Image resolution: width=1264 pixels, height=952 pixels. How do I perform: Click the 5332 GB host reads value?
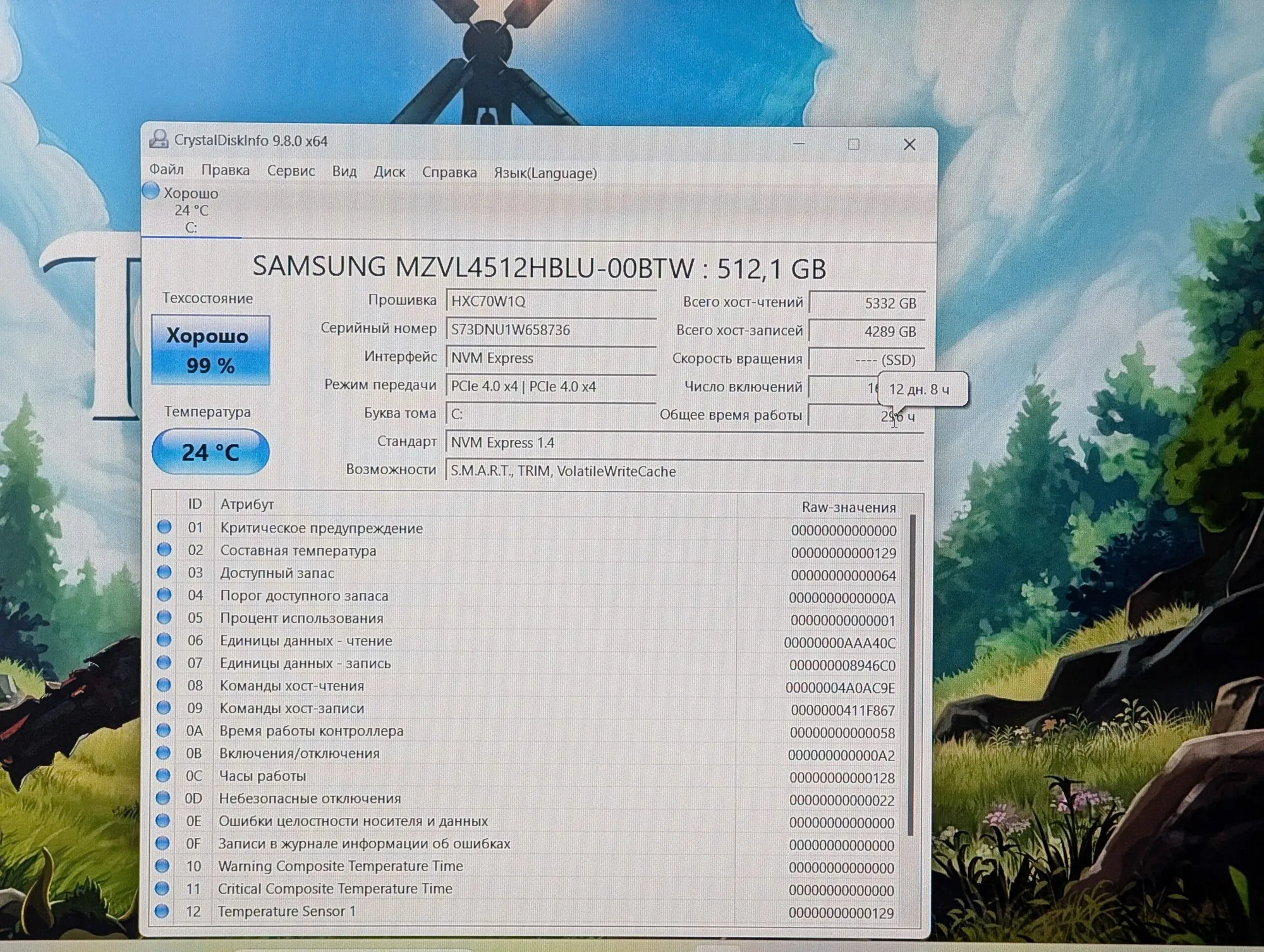click(x=866, y=303)
